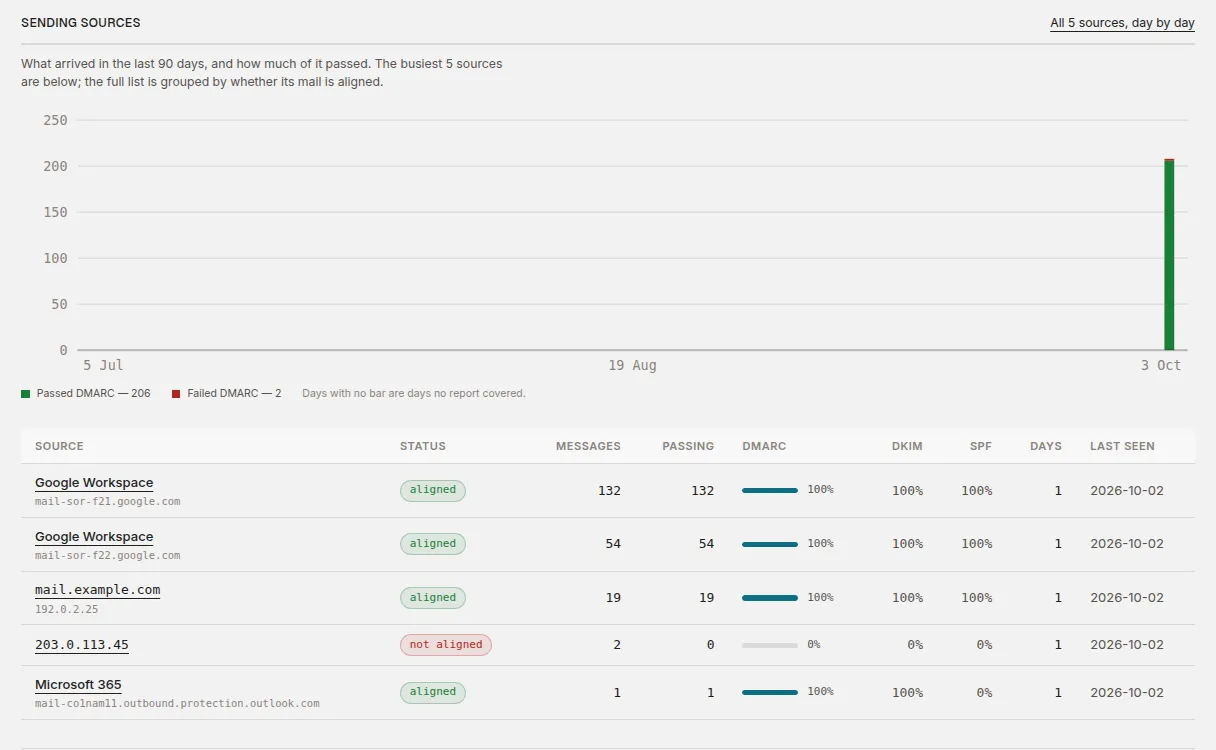This screenshot has width=1216, height=750.
Task: Click the "5 Jul" axis label
Action: (103, 366)
